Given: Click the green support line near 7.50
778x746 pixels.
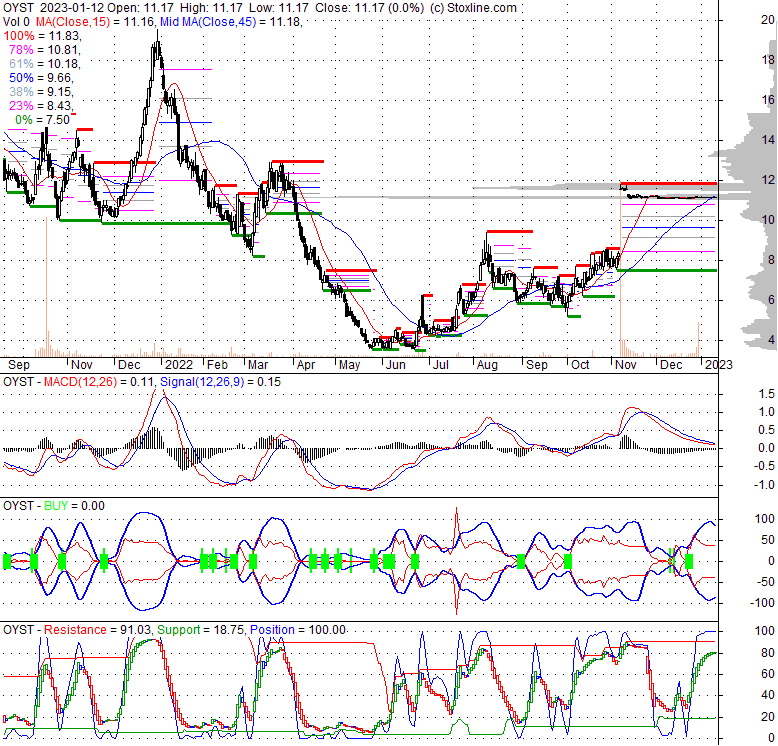Looking at the screenshot, I should click(669, 270).
